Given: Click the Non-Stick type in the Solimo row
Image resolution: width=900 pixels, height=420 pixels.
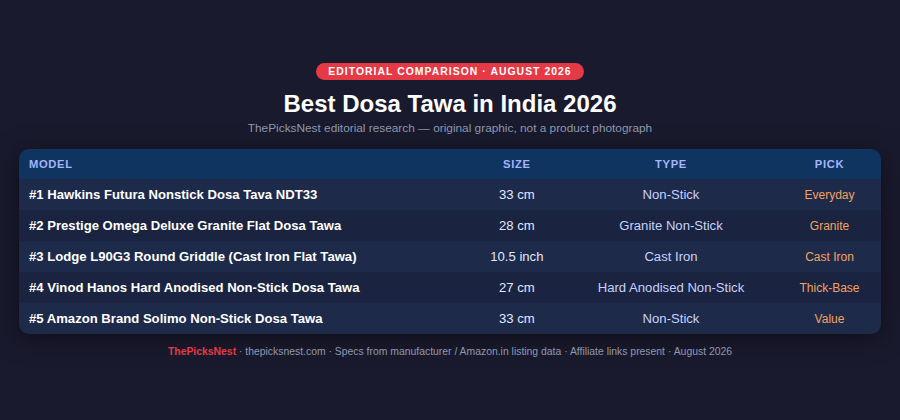Looking at the screenshot, I should pos(670,319).
